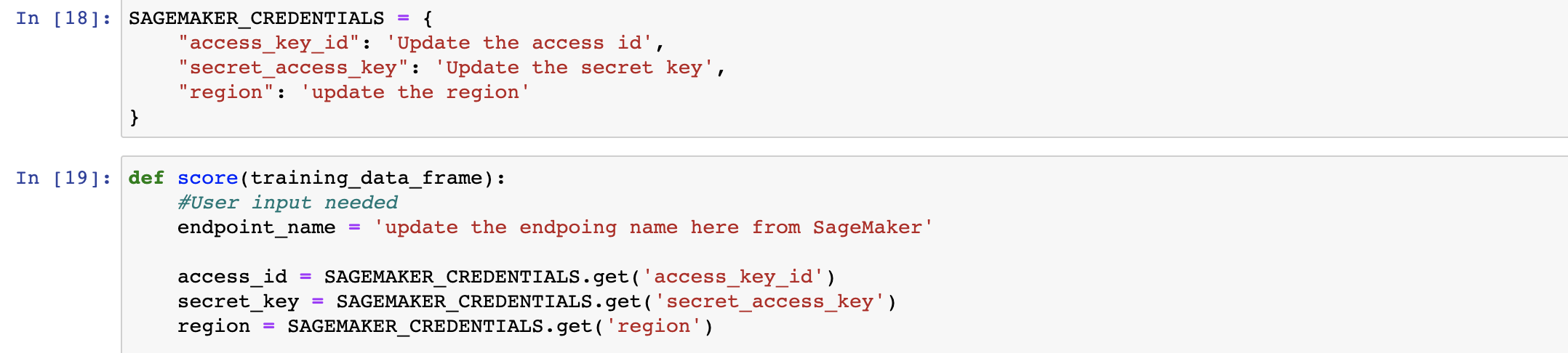Image resolution: width=1568 pixels, height=353 pixels.
Task: Click the endpoint name placeholder string
Action: point(652,227)
